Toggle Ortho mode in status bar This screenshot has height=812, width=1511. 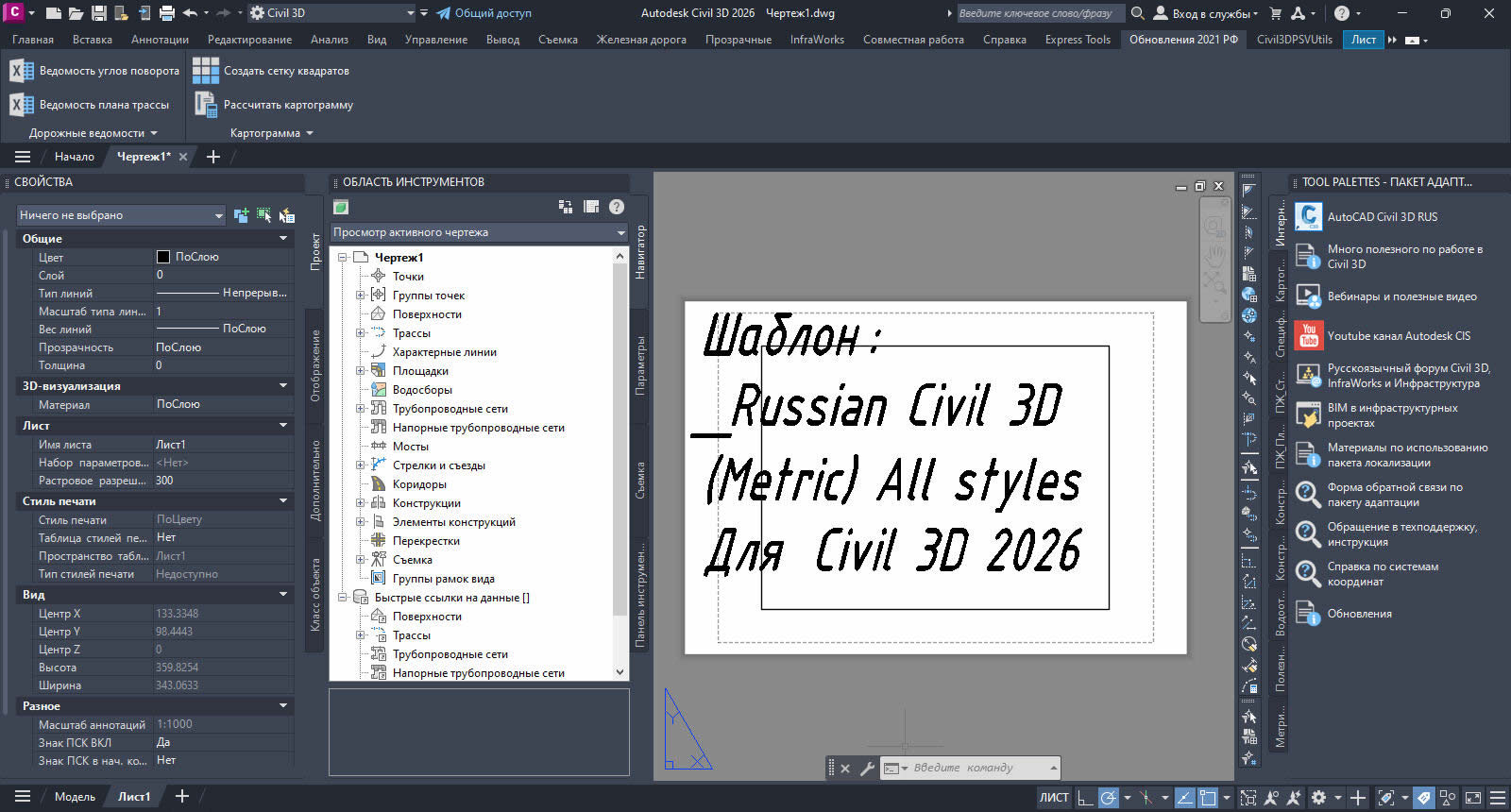(x=1085, y=798)
